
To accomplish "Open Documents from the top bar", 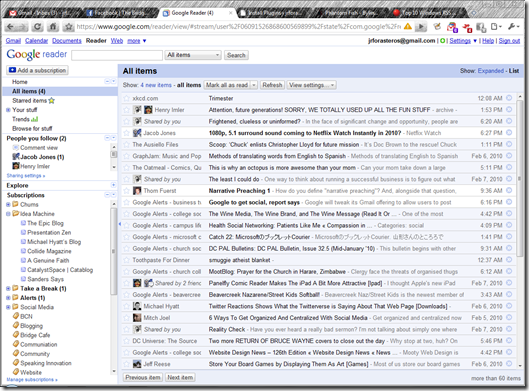I will (x=67, y=41).
